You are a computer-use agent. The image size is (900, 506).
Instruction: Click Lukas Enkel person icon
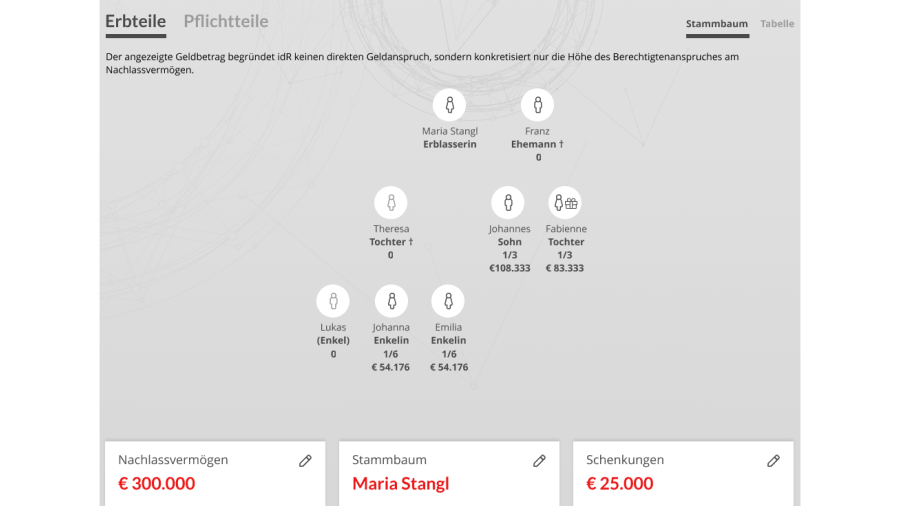pyautogui.click(x=333, y=301)
